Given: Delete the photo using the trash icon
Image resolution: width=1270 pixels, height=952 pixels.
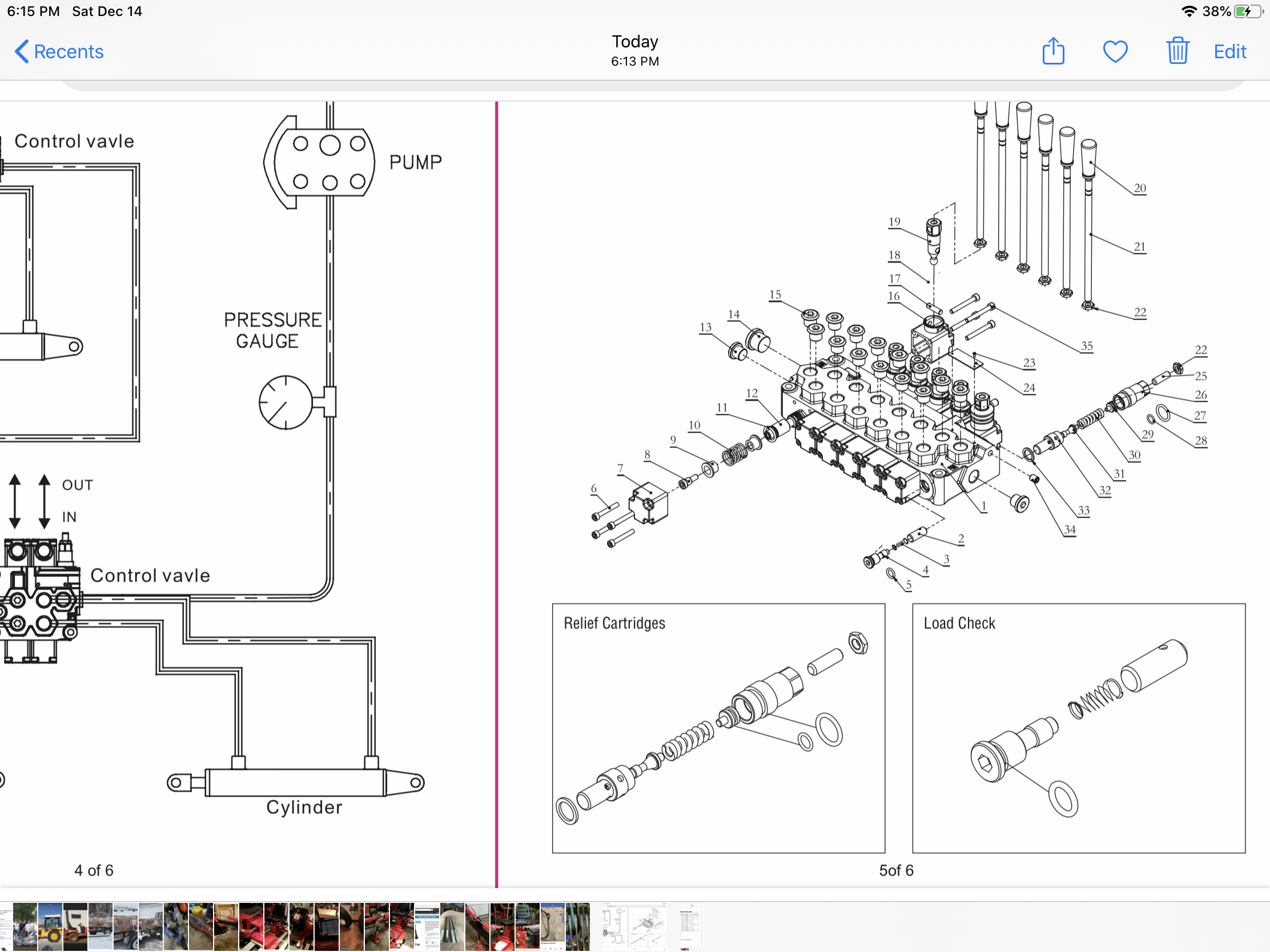Looking at the screenshot, I should pos(1177,50).
